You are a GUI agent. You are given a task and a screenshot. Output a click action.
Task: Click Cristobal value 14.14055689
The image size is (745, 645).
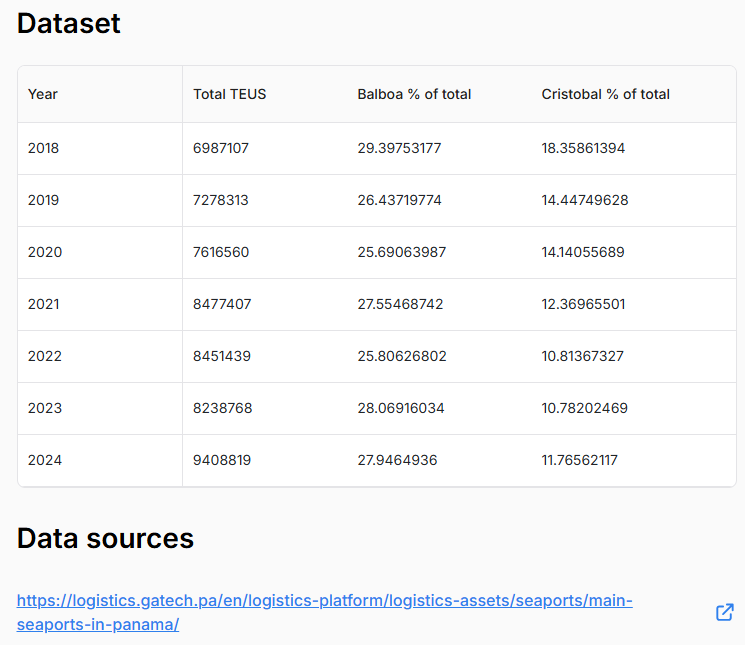point(583,252)
